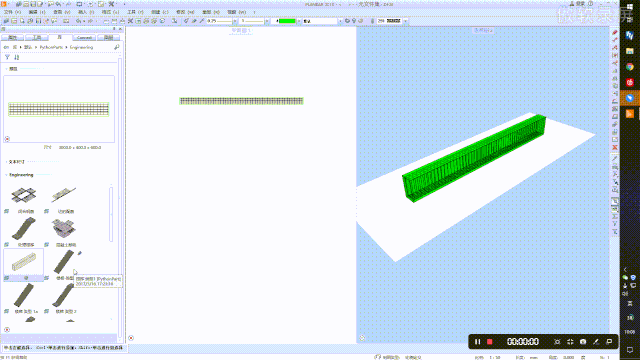Screen dimensions: 640x360
Task: Open the File Explorer taskbar icon
Action: pos(630,51)
